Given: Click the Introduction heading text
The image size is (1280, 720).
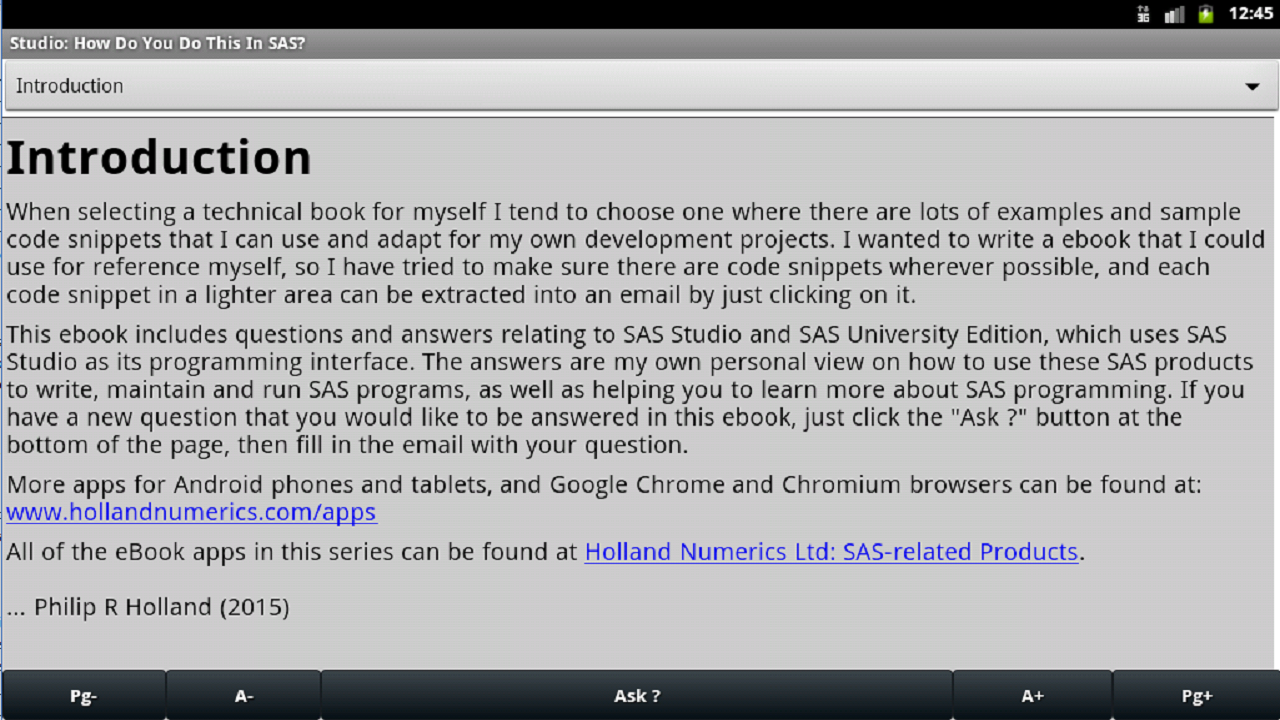Looking at the screenshot, I should tap(159, 157).
